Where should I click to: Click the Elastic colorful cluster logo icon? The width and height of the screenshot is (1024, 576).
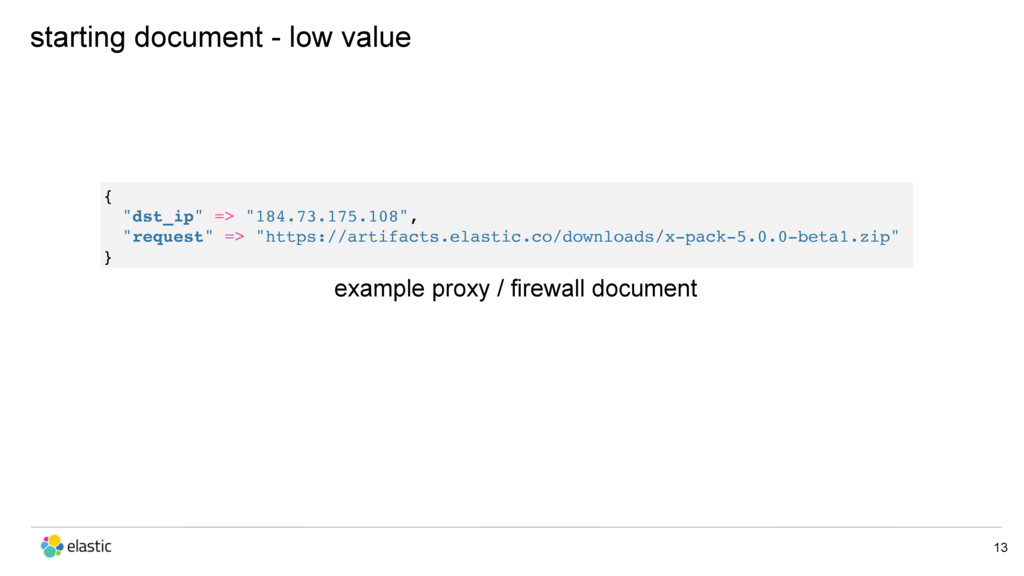(52, 546)
